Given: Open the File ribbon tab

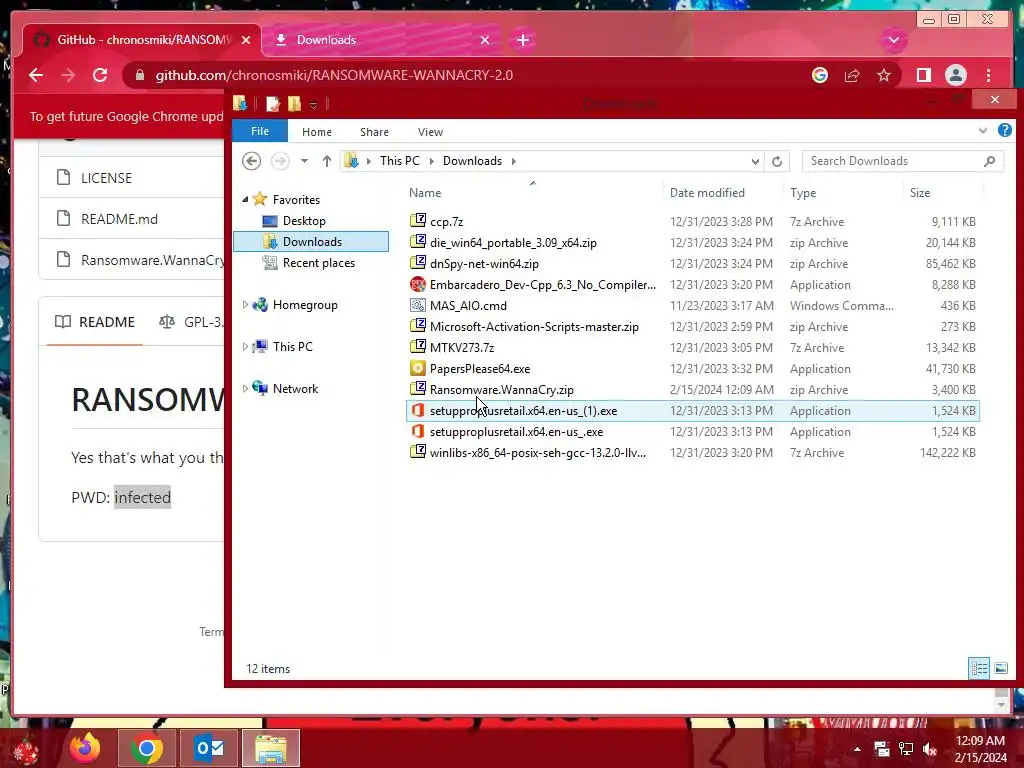Looking at the screenshot, I should coord(260,131).
